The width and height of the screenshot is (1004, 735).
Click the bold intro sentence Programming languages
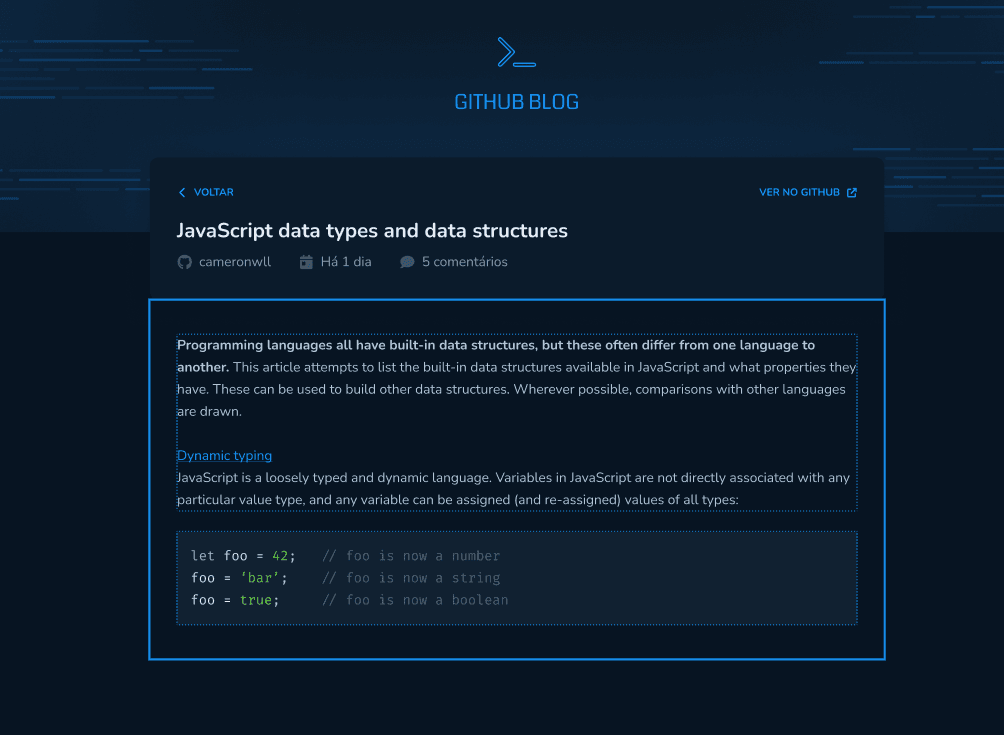point(496,356)
